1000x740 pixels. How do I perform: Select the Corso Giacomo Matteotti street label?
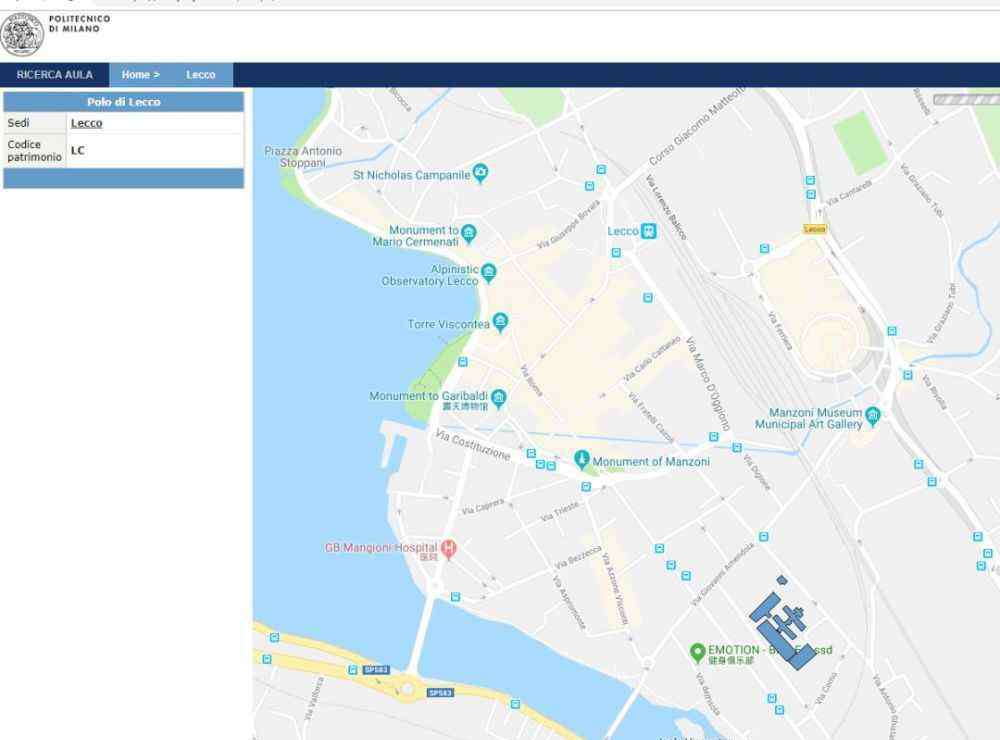696,125
